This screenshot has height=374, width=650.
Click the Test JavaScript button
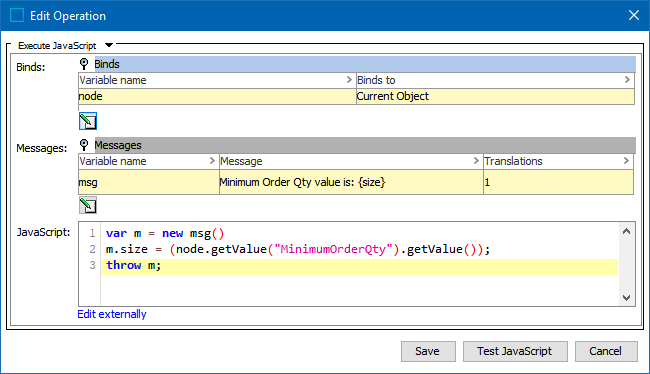tap(515, 351)
